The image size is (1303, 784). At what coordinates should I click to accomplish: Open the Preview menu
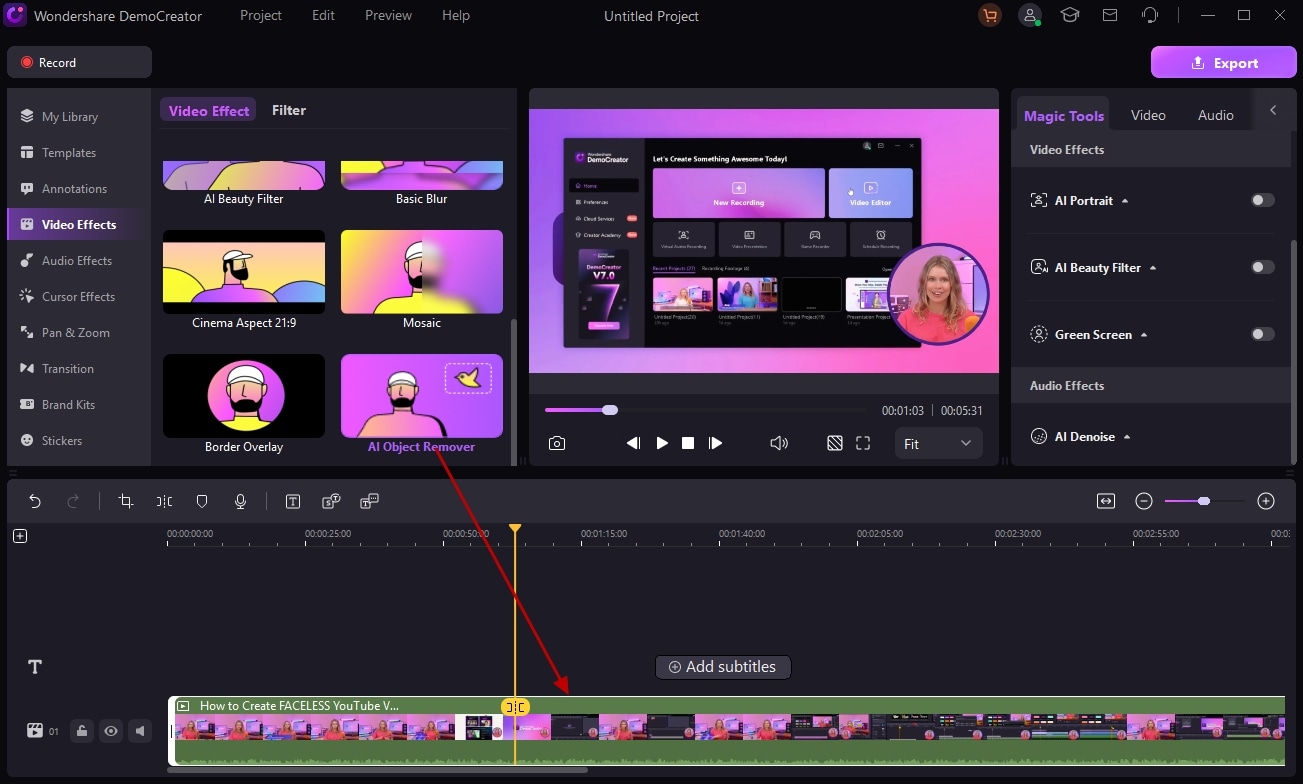click(x=388, y=15)
